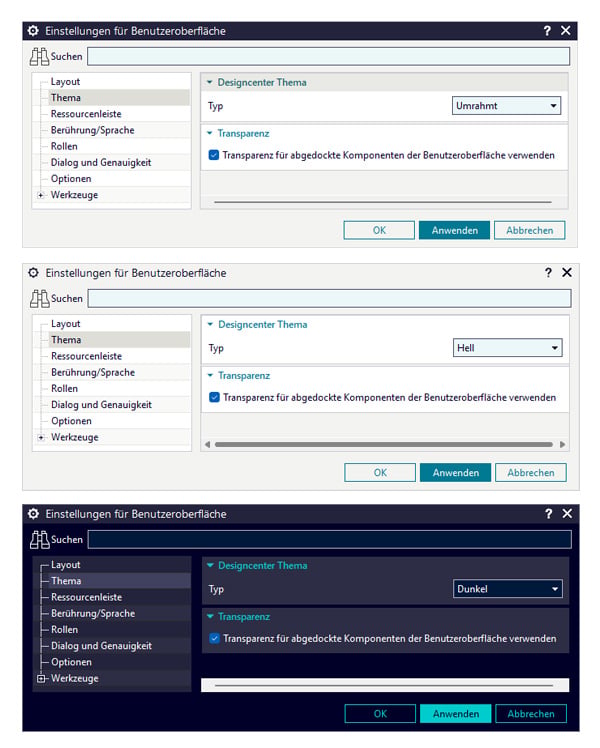Uncheck Transparenz checkbox in Dunkel dialog

pyautogui.click(x=215, y=638)
